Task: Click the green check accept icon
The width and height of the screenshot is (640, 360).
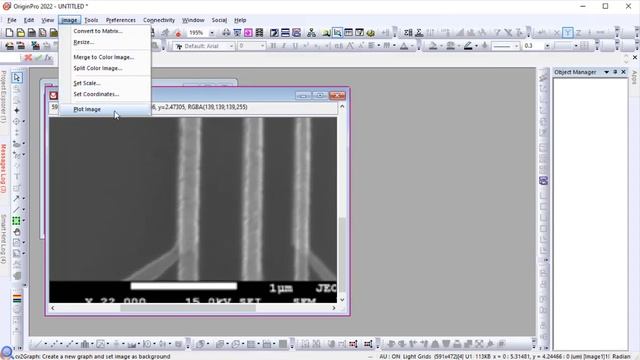Action: coord(38,58)
